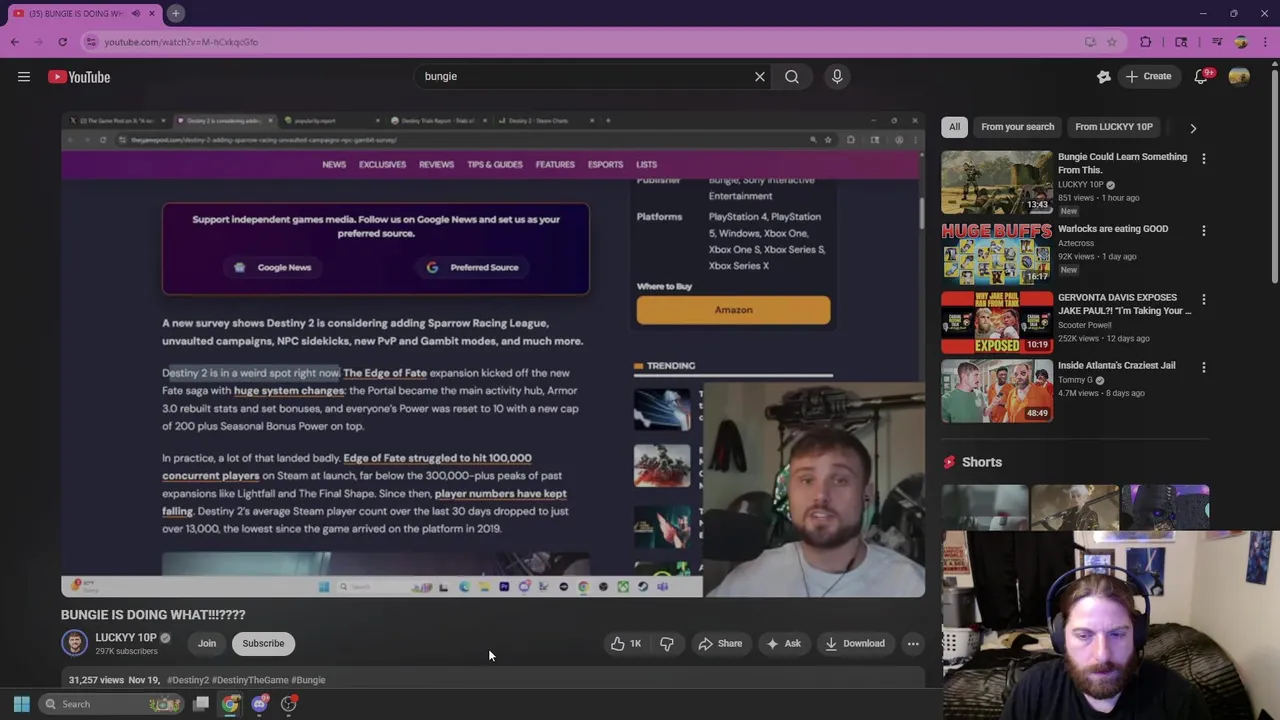
Task: Select the 'From your search' chip
Action: [1017, 127]
